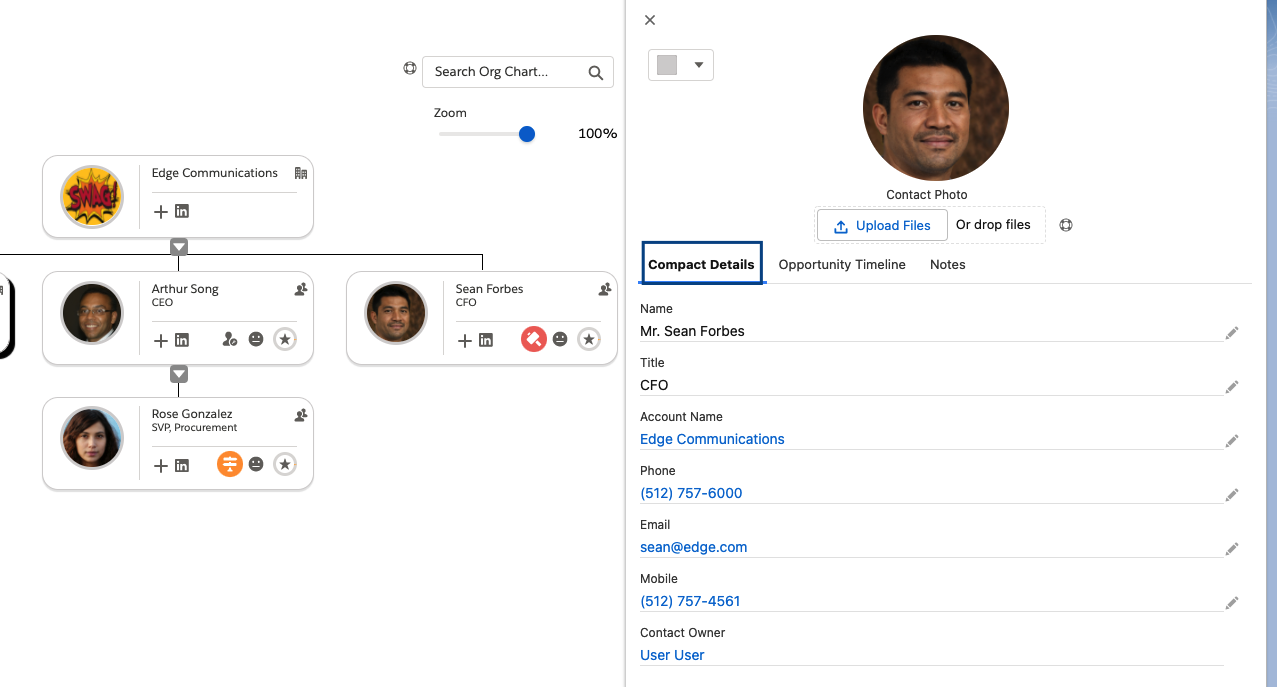Image resolution: width=1277 pixels, height=687 pixels.
Task: Collapse the hierarchy below Edge Communications
Action: point(179,247)
